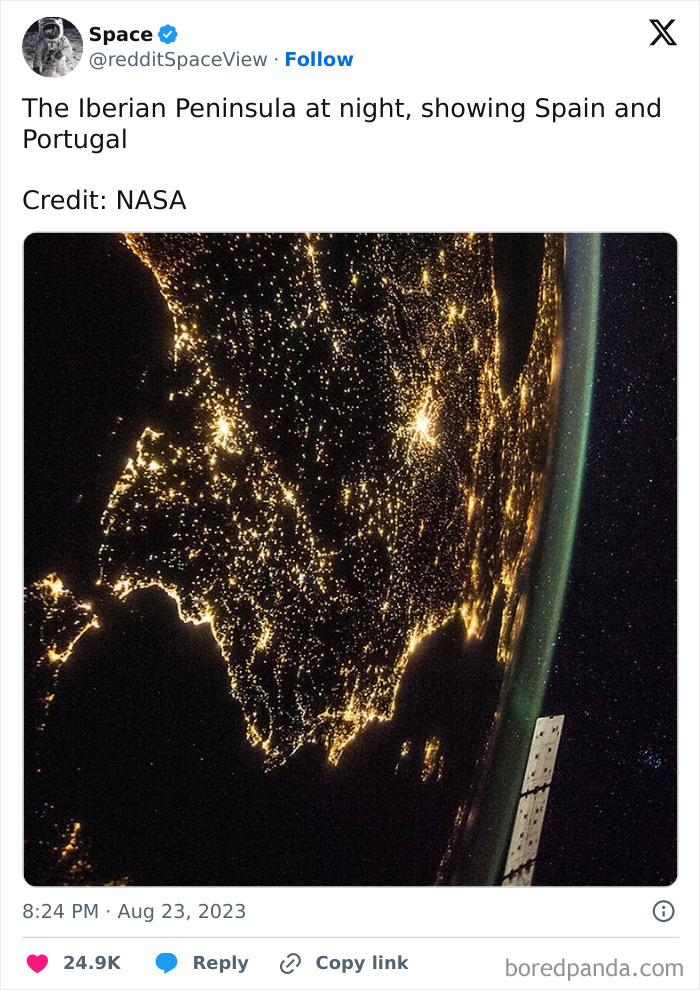Viewport: 700px width, 990px height.
Task: Open the Iberian Peninsula night photo
Action: click(x=350, y=550)
